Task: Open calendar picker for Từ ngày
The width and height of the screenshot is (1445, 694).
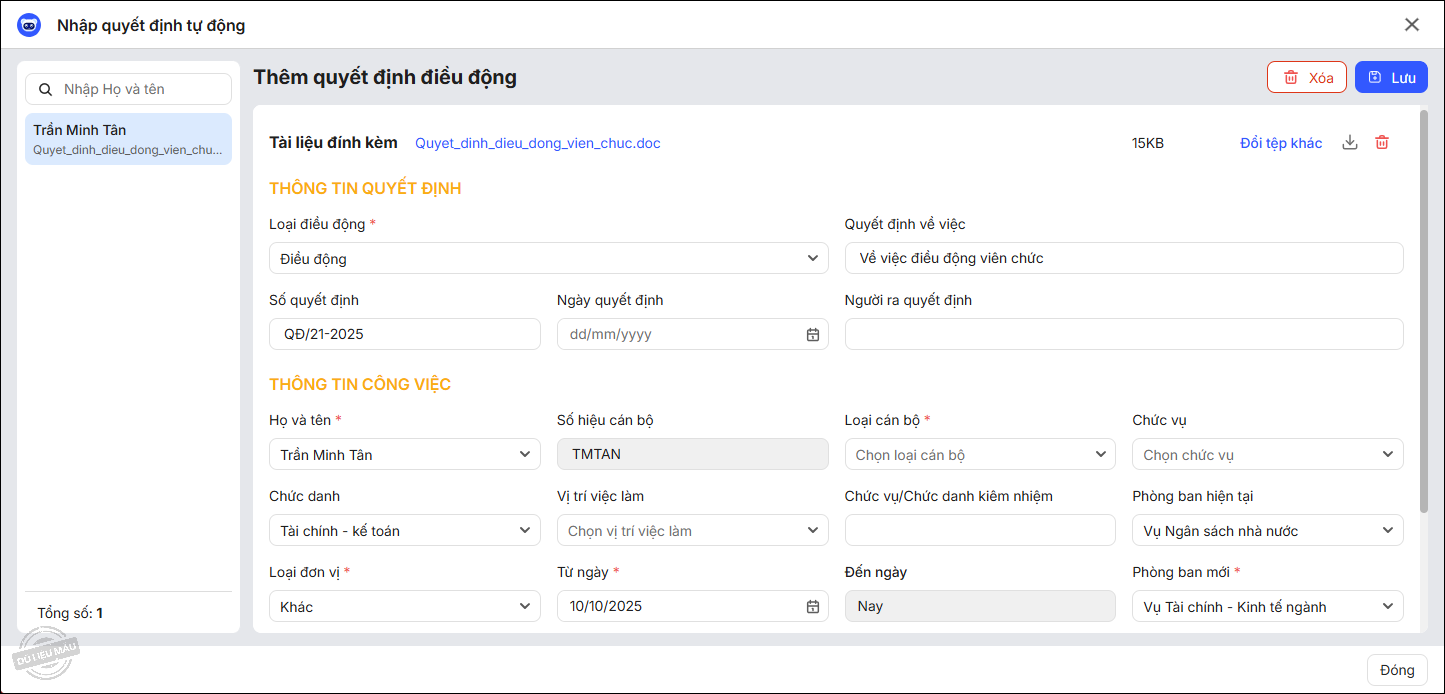Action: [x=813, y=606]
